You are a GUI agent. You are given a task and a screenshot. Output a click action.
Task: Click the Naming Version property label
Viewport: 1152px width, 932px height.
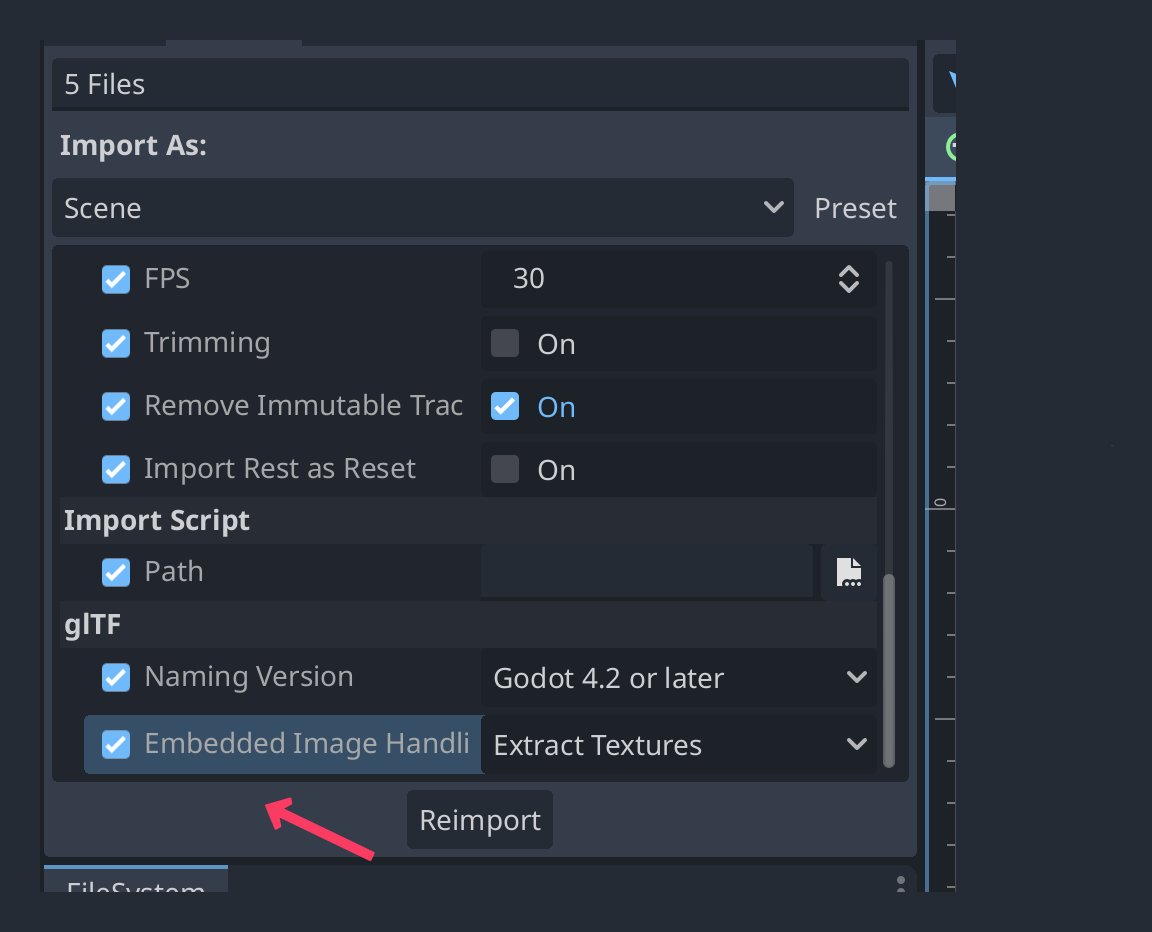249,677
